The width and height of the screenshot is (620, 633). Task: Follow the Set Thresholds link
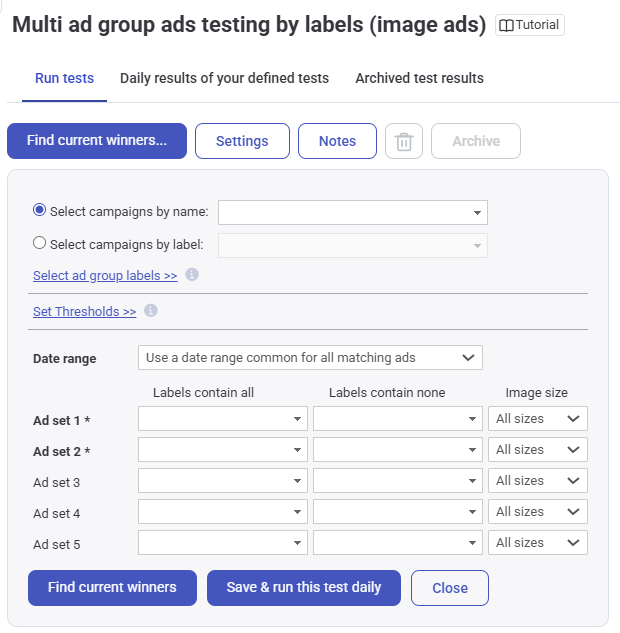[x=84, y=312]
